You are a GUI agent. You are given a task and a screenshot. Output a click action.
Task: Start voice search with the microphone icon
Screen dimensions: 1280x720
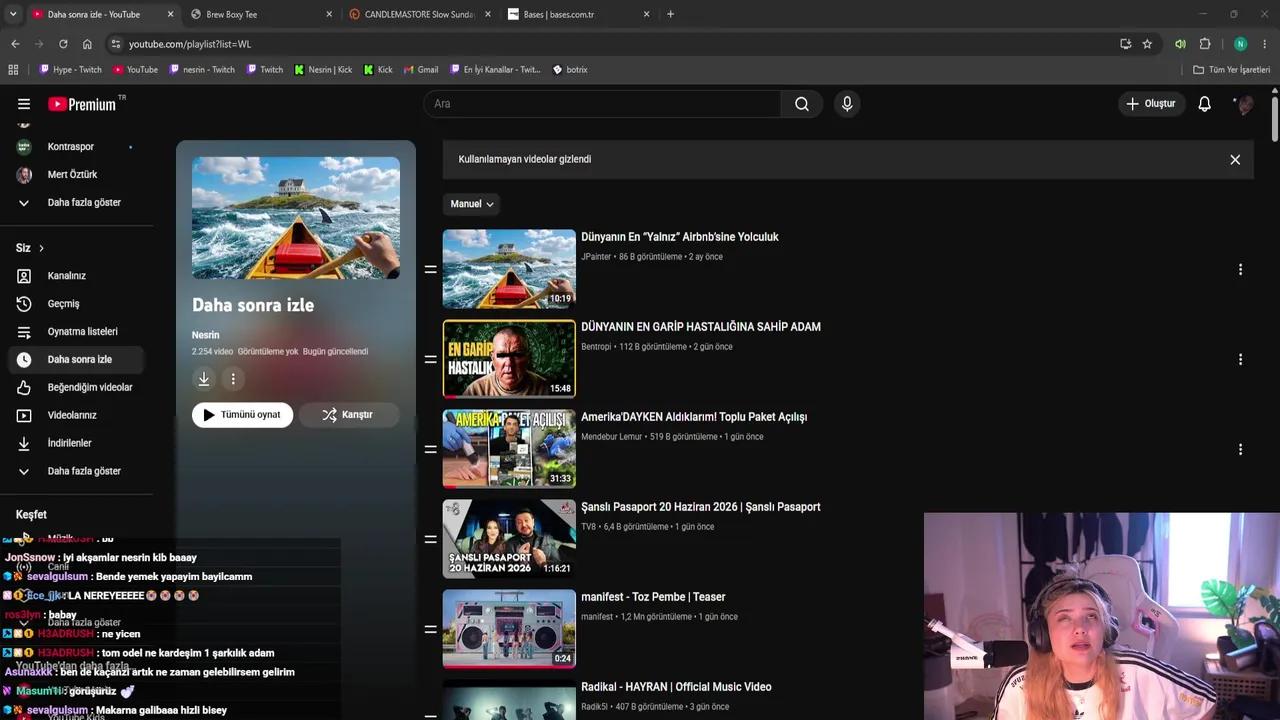tap(847, 104)
